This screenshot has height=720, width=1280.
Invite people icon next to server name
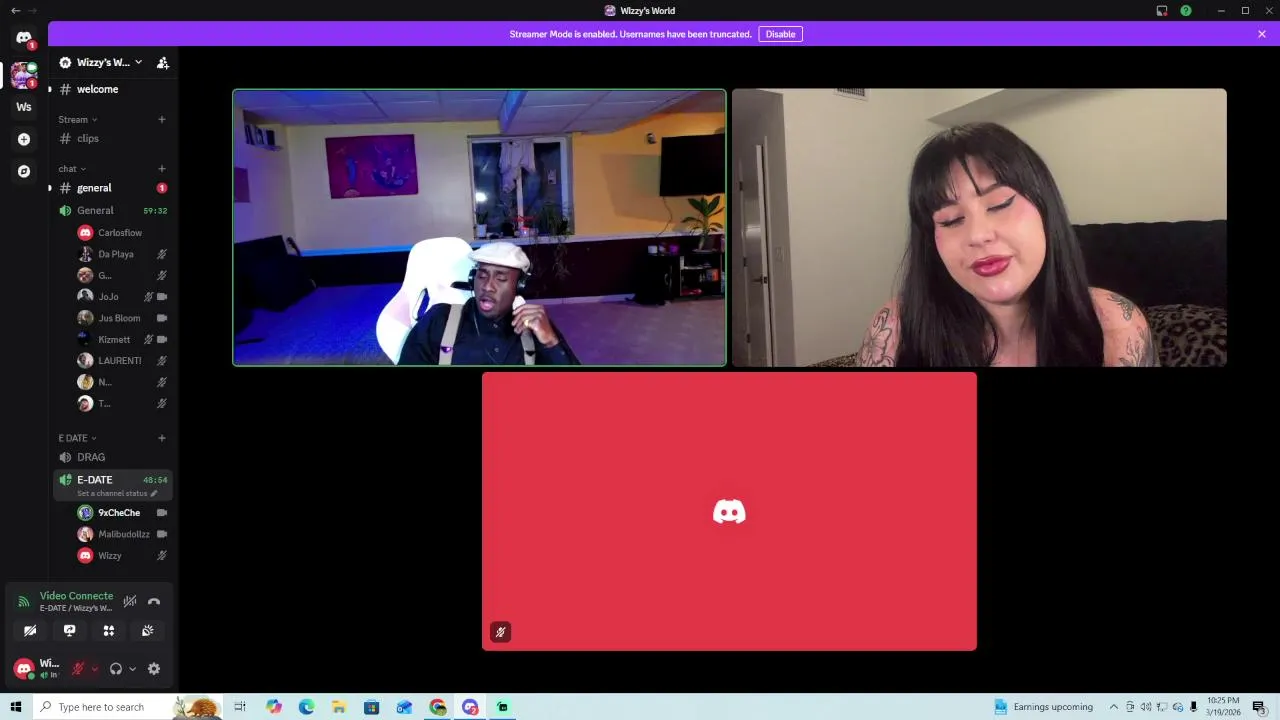pos(162,62)
